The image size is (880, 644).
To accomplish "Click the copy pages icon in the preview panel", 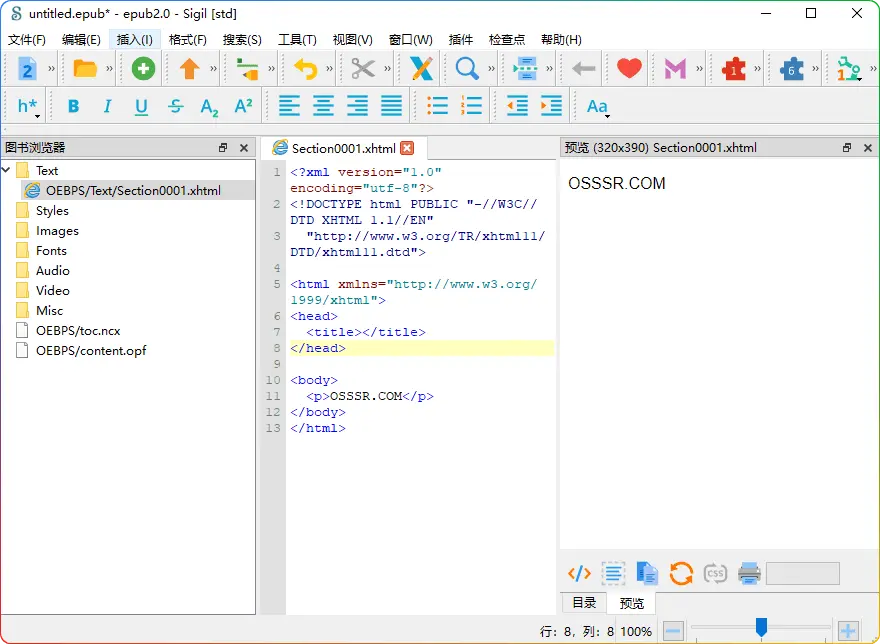I will coord(647,573).
